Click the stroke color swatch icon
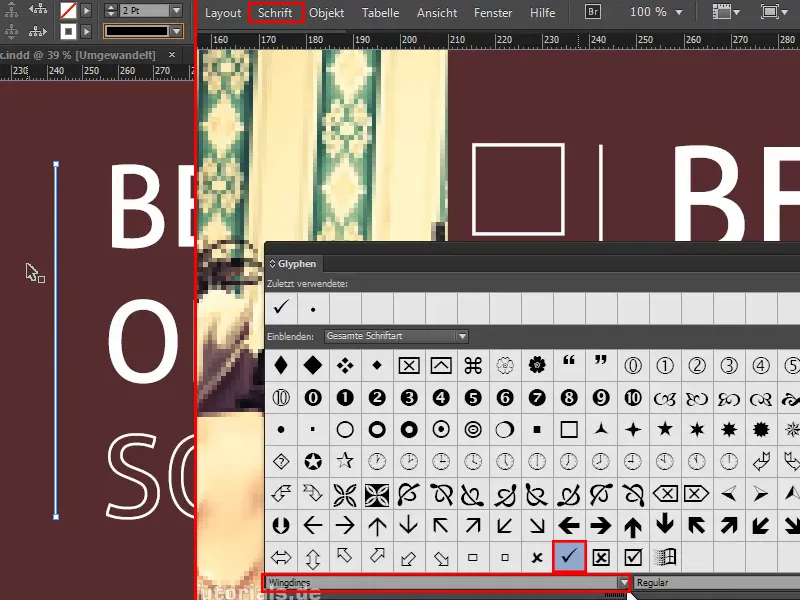Viewport: 800px width, 600px height. [68, 32]
